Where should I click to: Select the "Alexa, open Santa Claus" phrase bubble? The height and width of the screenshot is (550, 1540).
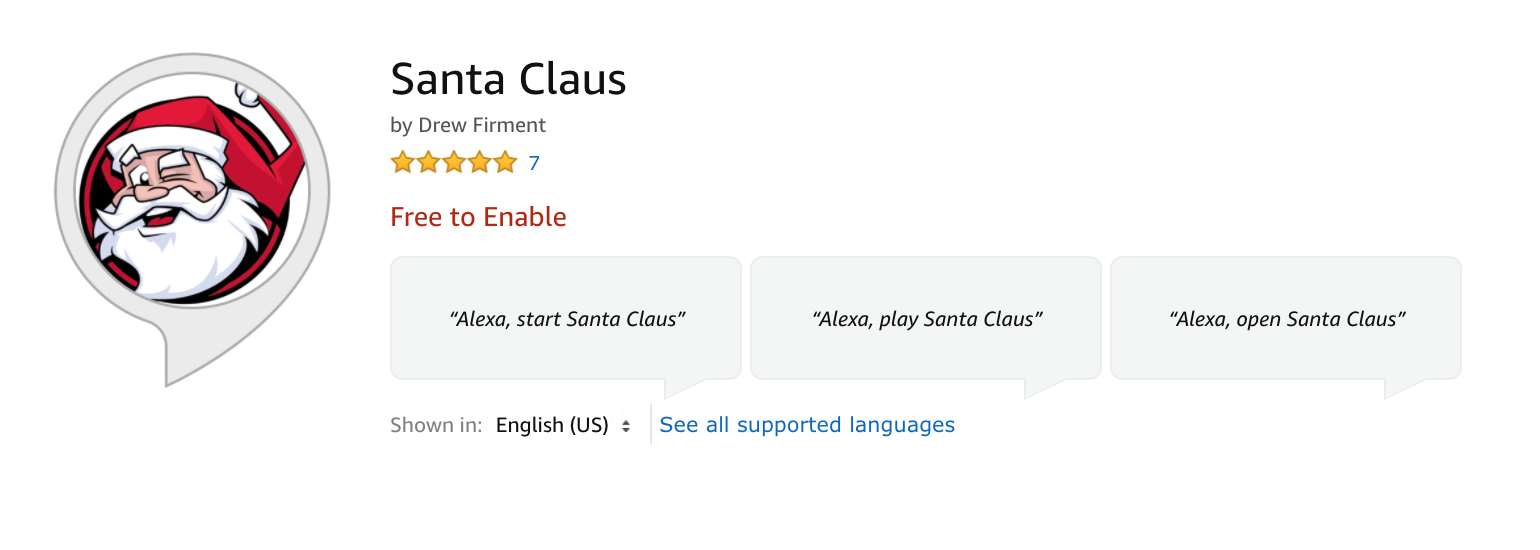pos(1286,319)
